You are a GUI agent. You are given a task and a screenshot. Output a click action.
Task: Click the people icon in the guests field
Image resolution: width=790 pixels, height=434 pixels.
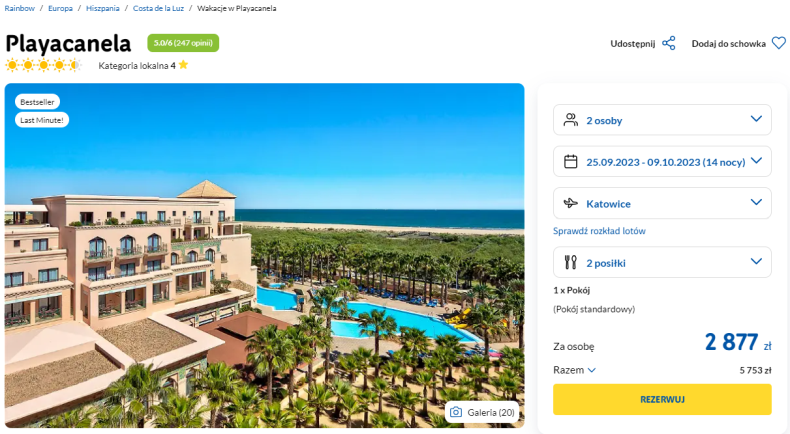570,120
